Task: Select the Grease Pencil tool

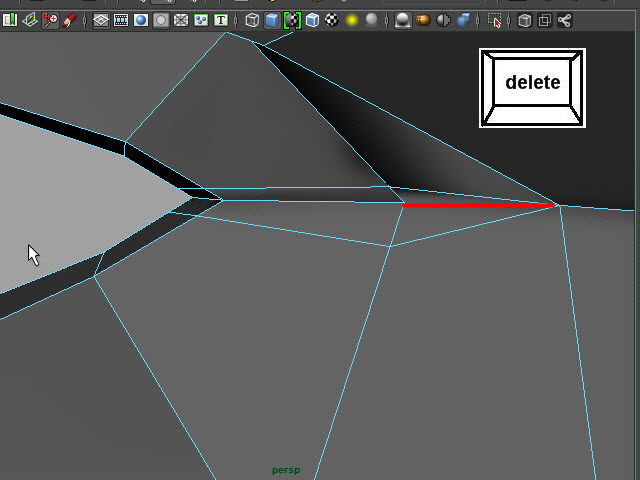Action: pos(70,20)
